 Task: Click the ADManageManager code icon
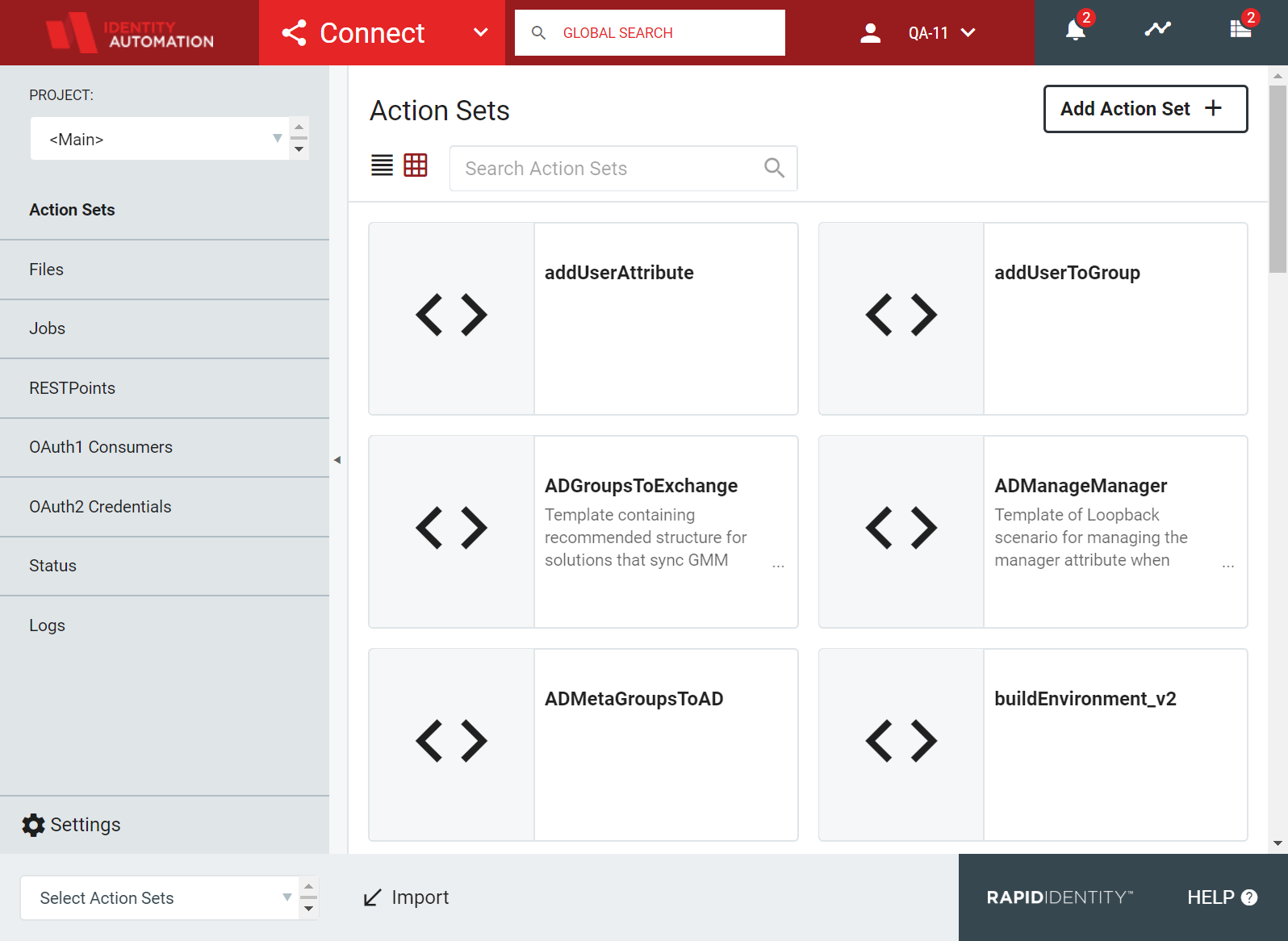coord(901,528)
